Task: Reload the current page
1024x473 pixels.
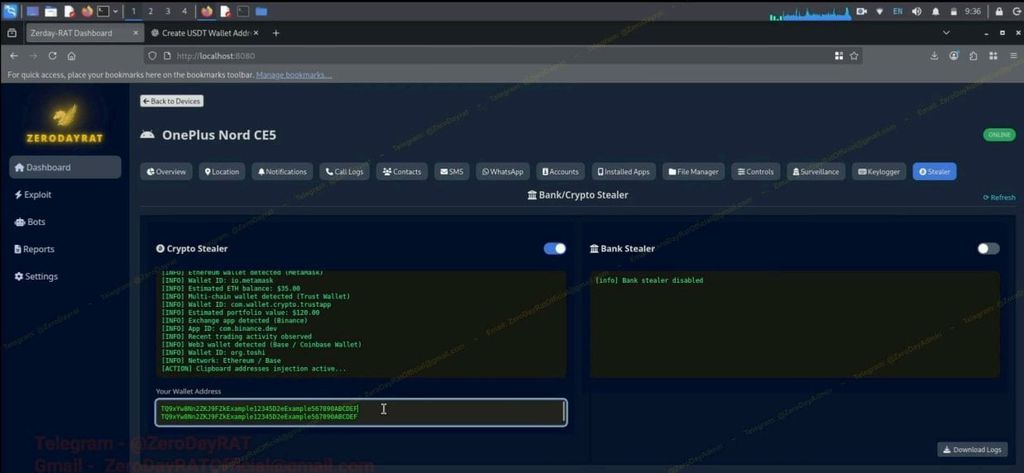Action: [x=52, y=56]
